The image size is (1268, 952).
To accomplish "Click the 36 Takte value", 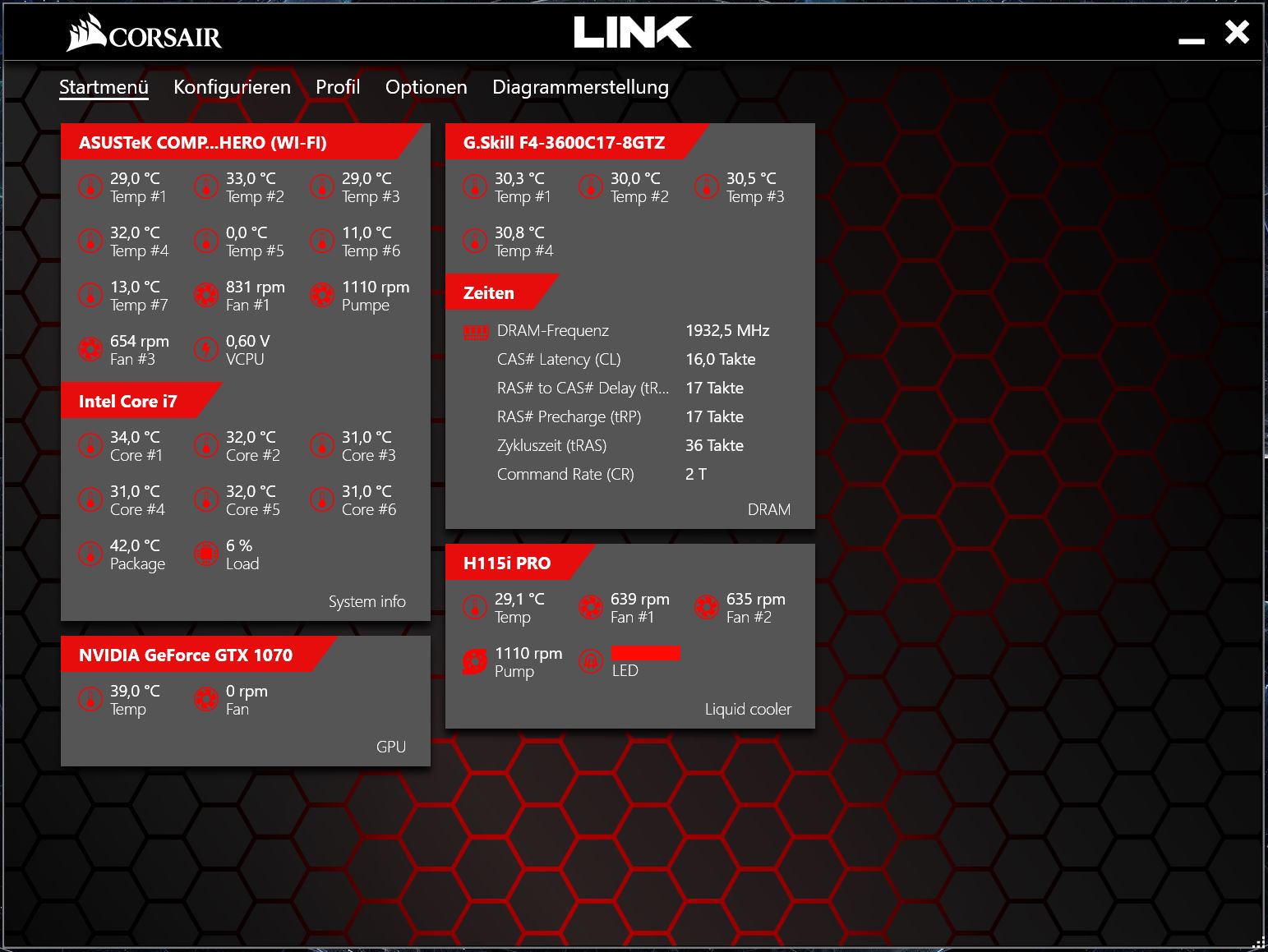I will click(x=714, y=445).
